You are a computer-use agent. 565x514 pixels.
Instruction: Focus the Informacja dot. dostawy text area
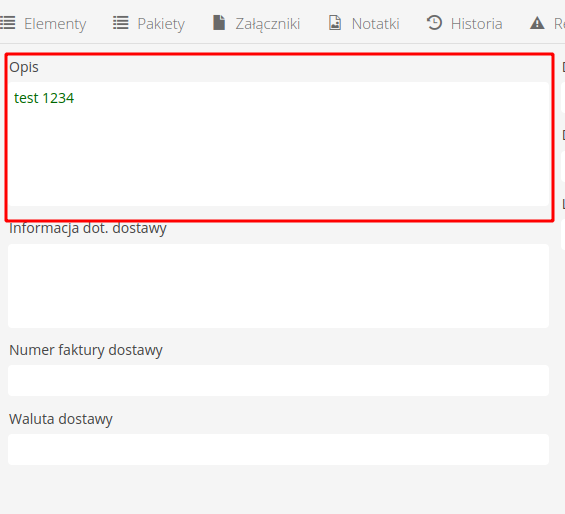[279, 286]
